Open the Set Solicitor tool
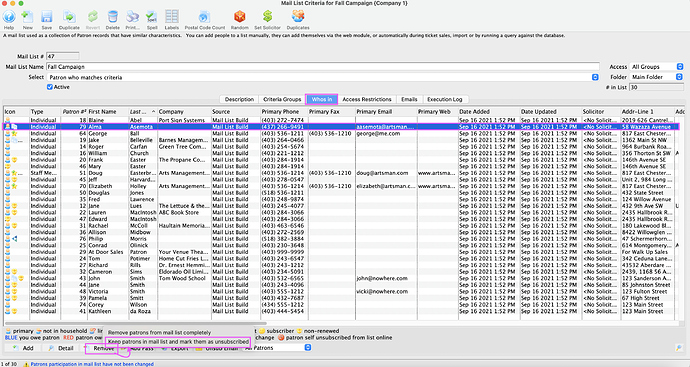 267,18
